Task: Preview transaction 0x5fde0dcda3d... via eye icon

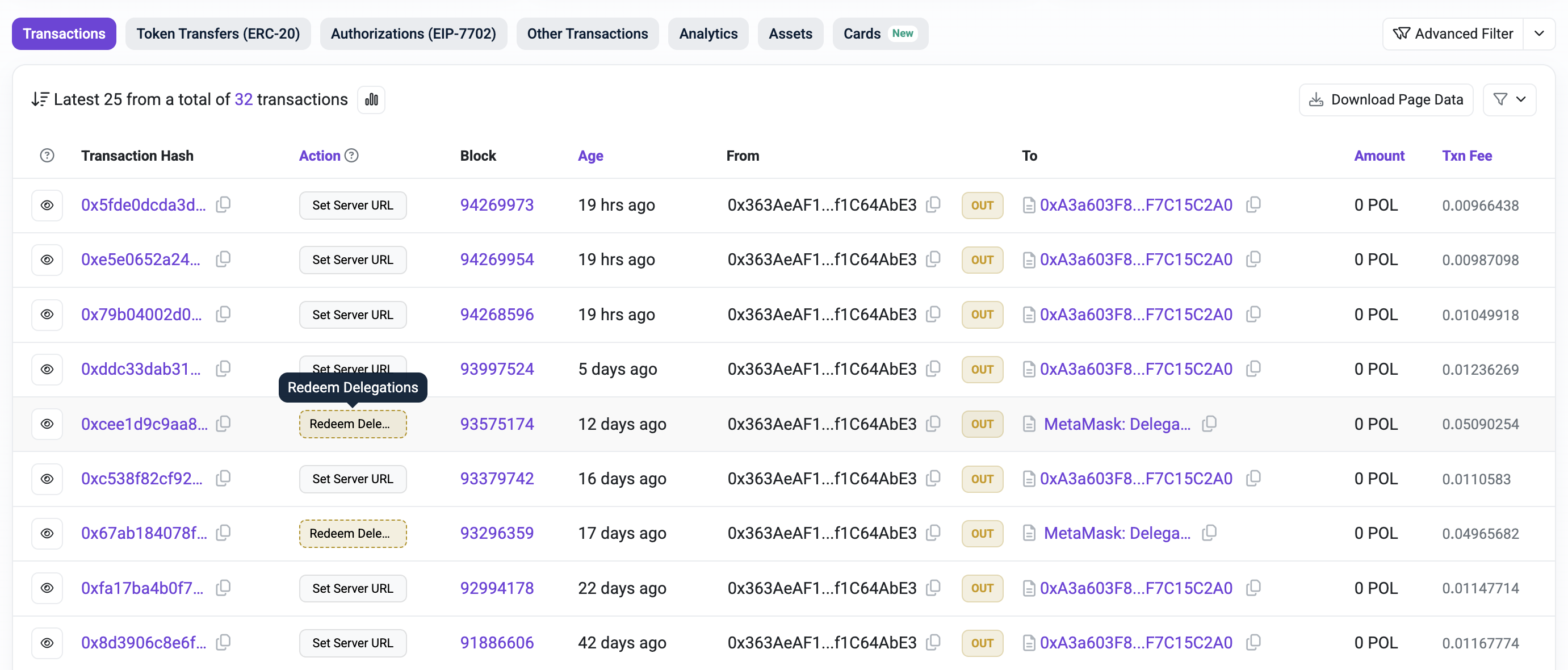Action: (x=47, y=205)
